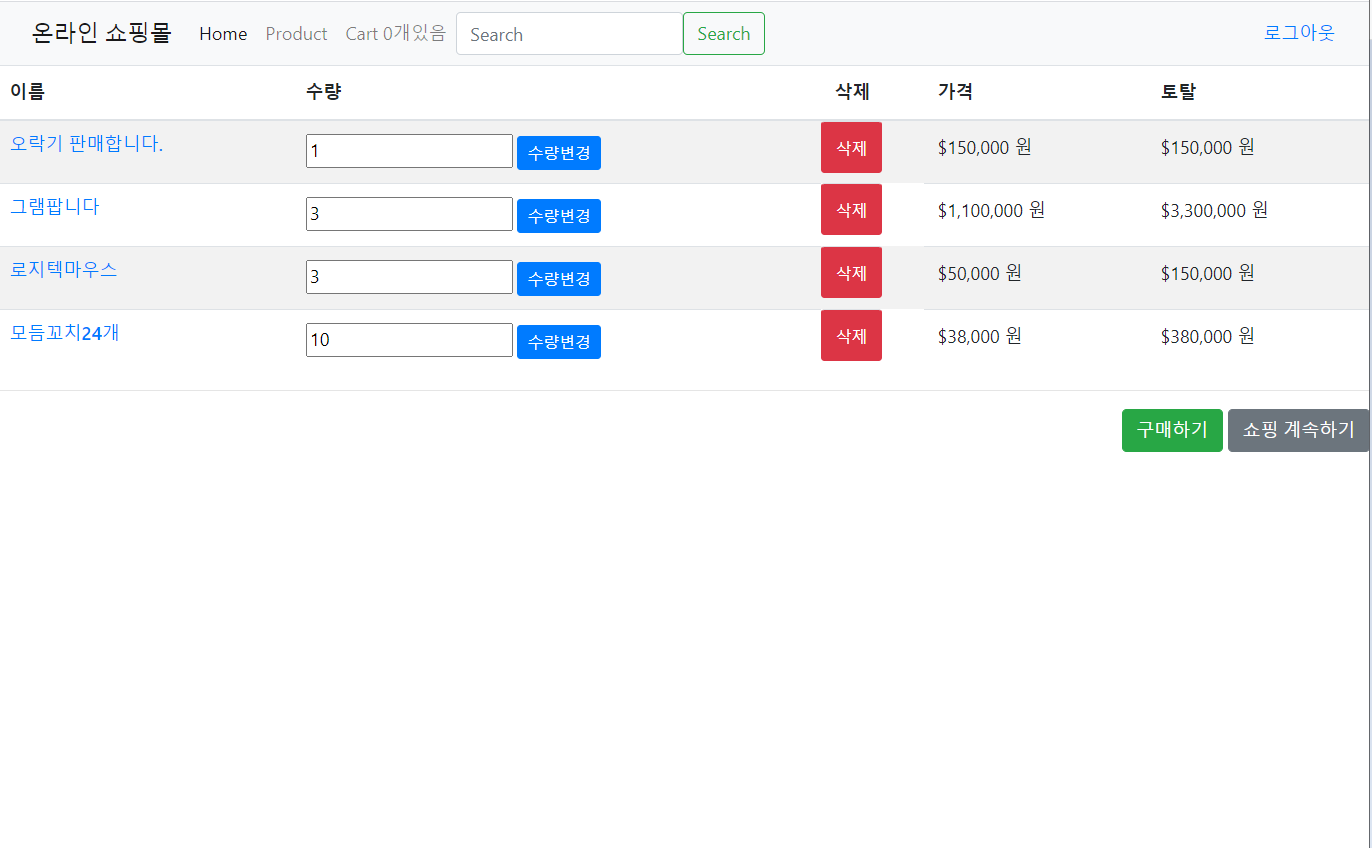The image size is (1372, 848).
Task: Click the 쇼핑 계속하기 button
Action: pos(1298,430)
